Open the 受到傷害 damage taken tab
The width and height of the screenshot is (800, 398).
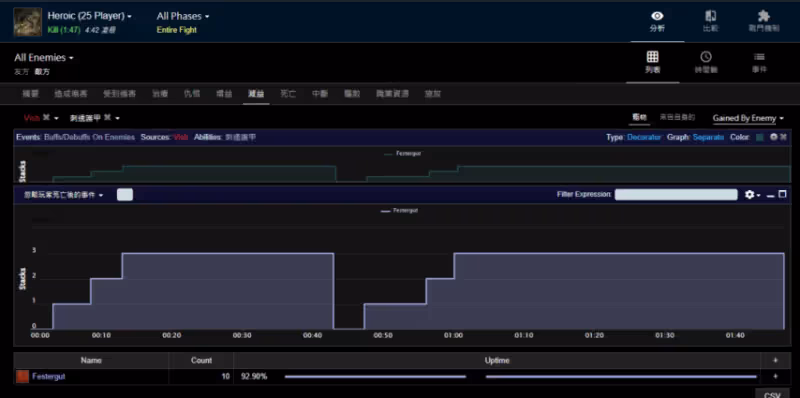click(119, 94)
